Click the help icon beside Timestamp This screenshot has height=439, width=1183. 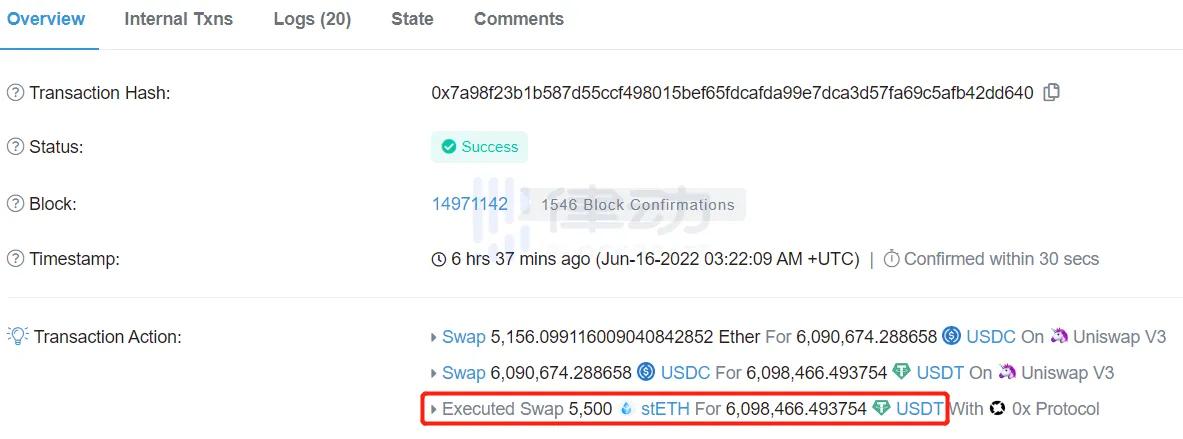[x=15, y=259]
